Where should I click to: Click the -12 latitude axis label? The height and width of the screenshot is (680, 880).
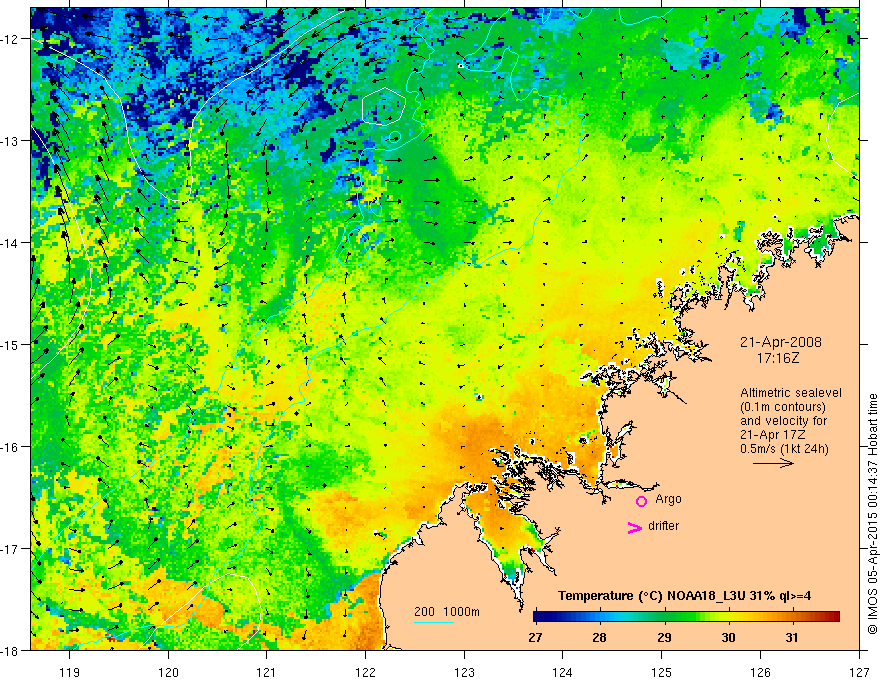12,39
